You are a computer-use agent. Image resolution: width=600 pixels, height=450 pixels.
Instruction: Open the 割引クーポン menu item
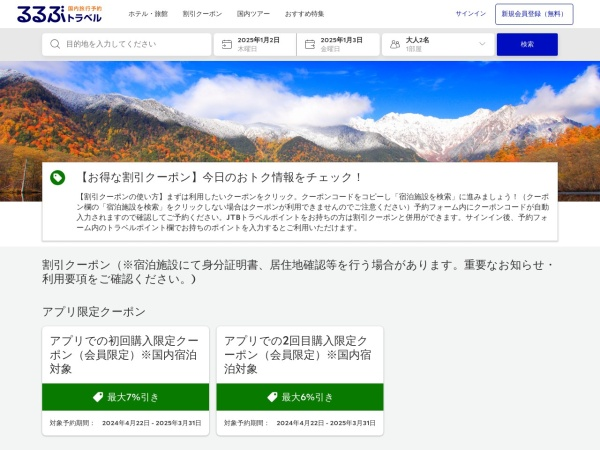tap(202, 14)
